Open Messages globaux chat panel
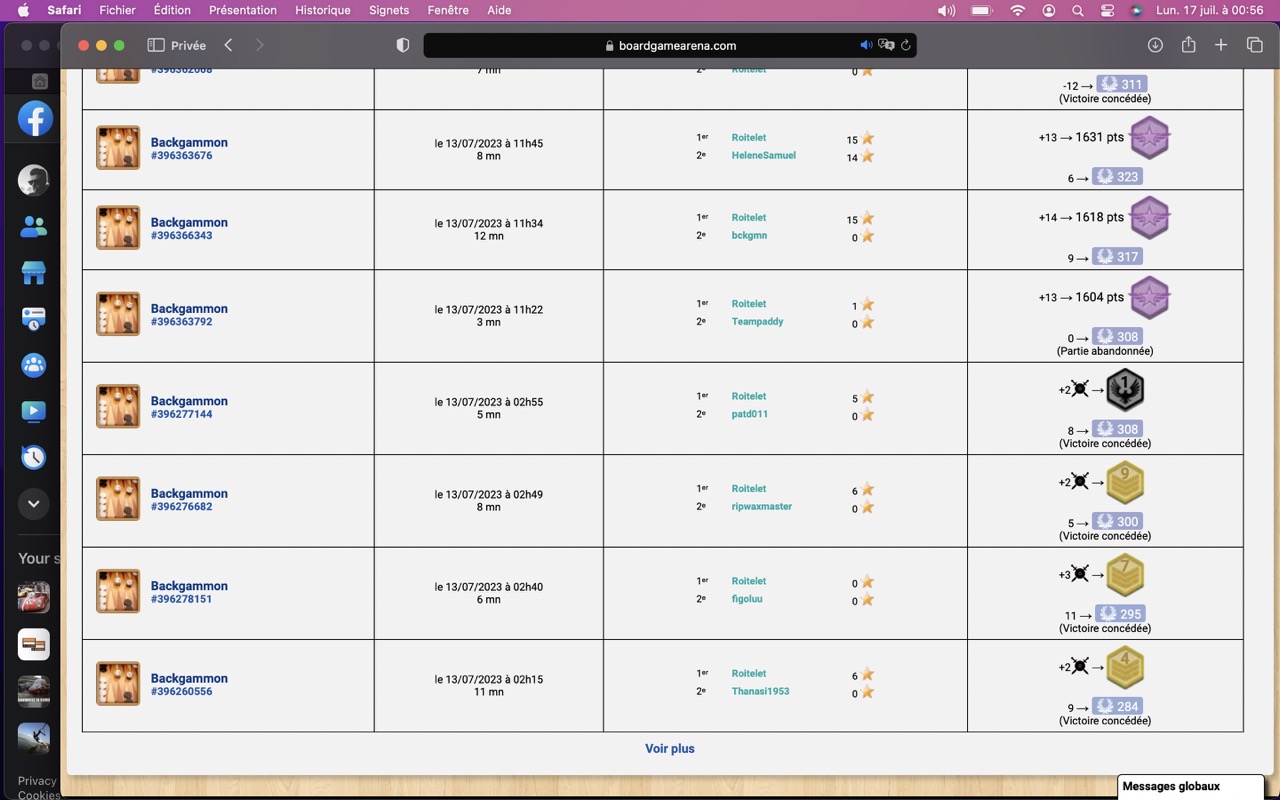This screenshot has width=1280, height=800. pos(1190,787)
